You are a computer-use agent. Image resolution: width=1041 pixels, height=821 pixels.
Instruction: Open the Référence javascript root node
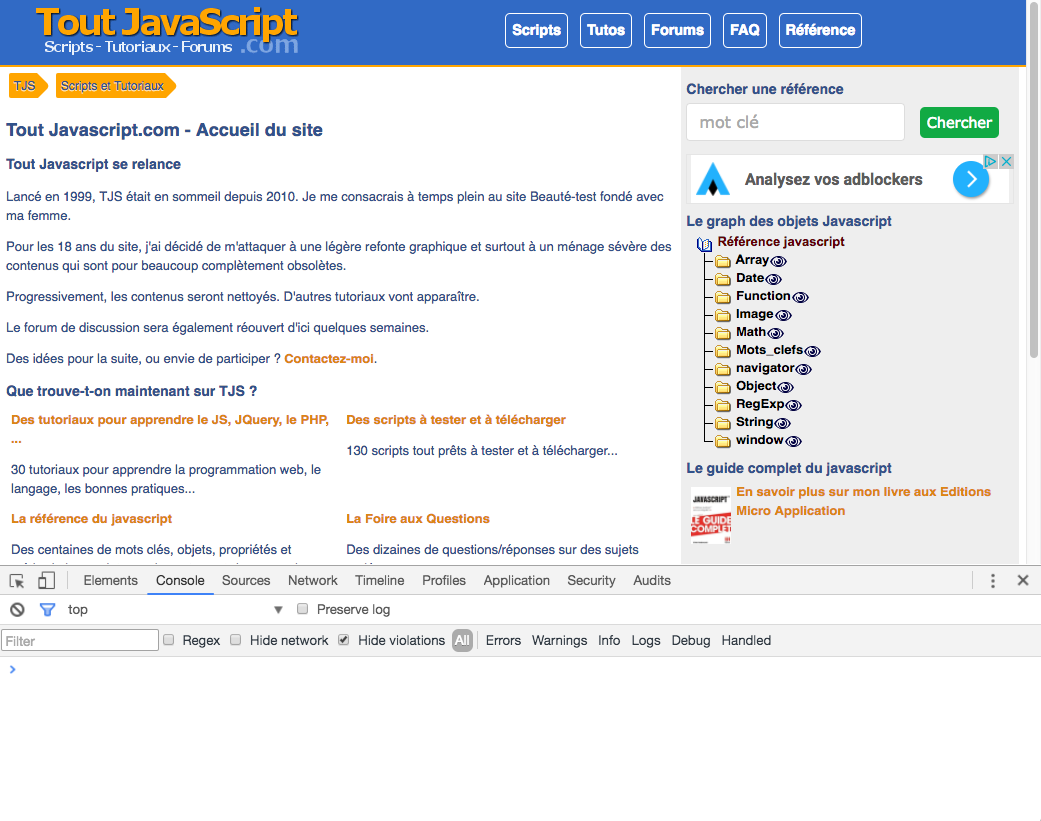(x=781, y=242)
